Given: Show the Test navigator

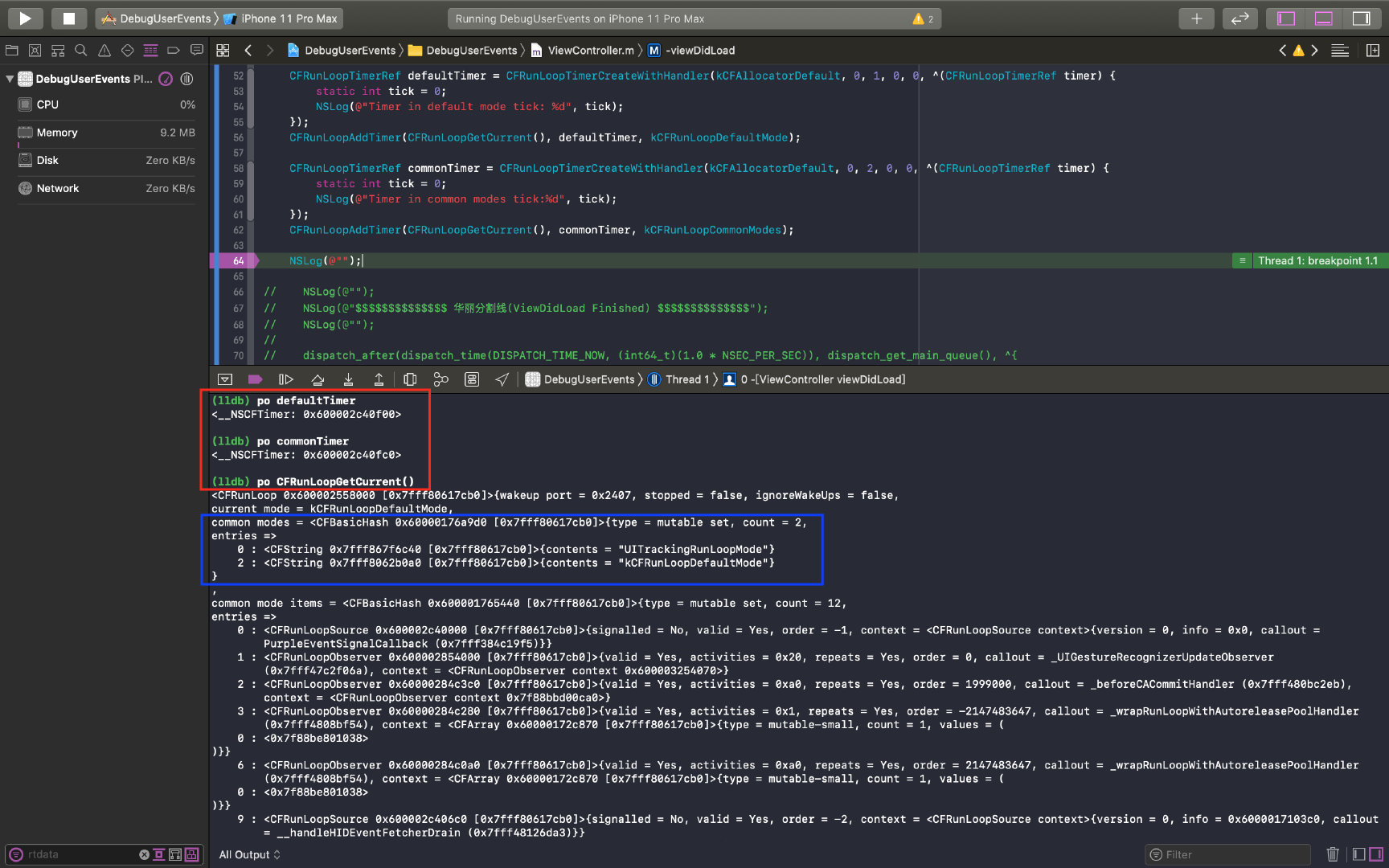Looking at the screenshot, I should (x=127, y=50).
